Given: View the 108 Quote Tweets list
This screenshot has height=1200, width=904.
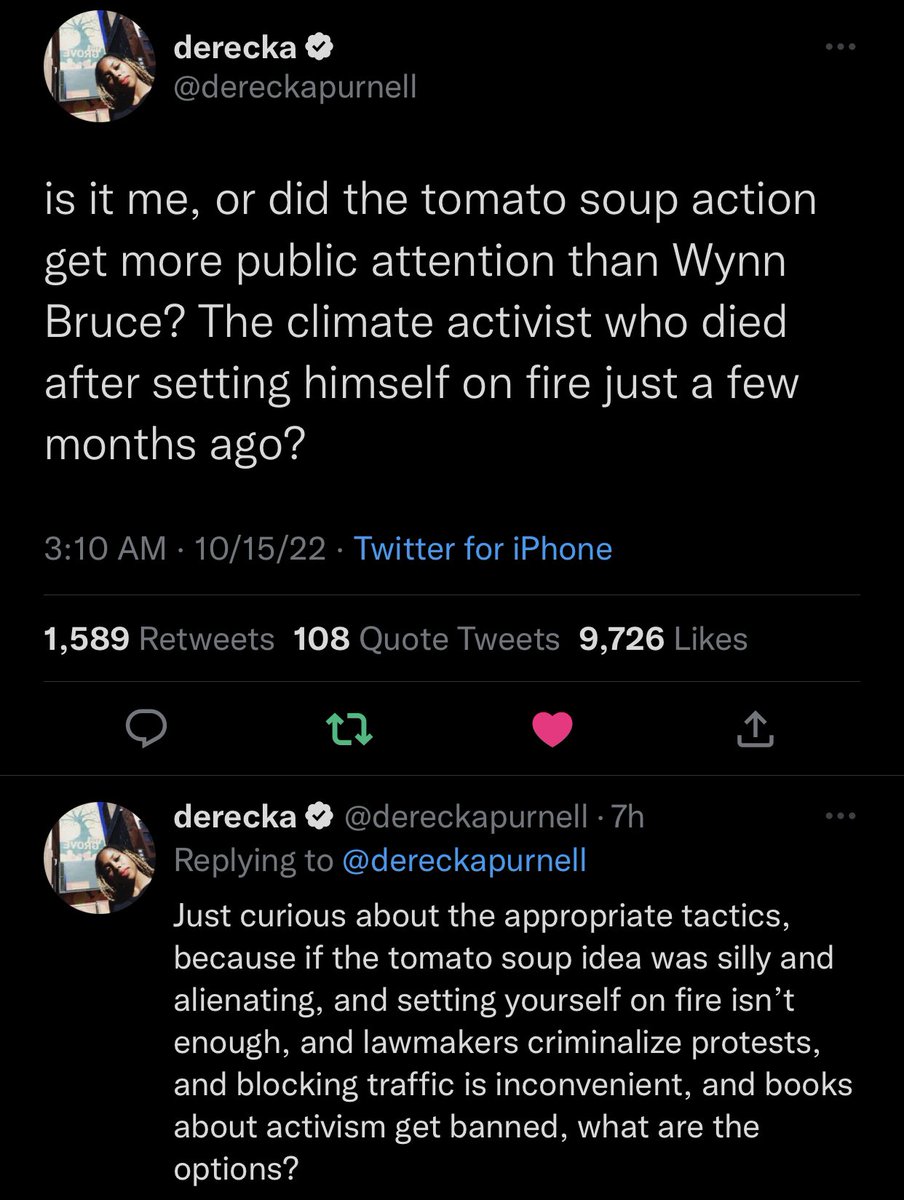Looking at the screenshot, I should point(427,638).
